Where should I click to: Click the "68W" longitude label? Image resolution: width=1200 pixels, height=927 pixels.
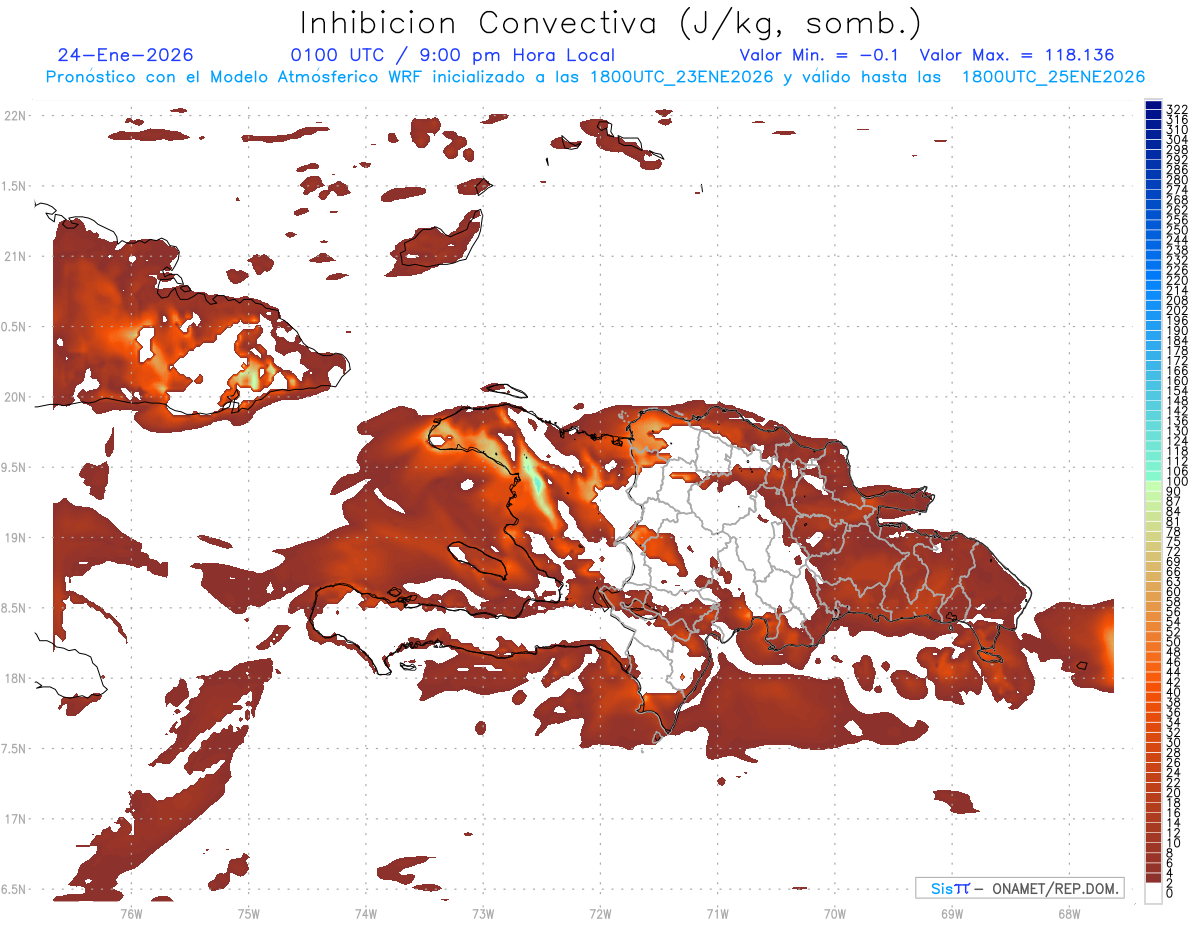point(1068,913)
